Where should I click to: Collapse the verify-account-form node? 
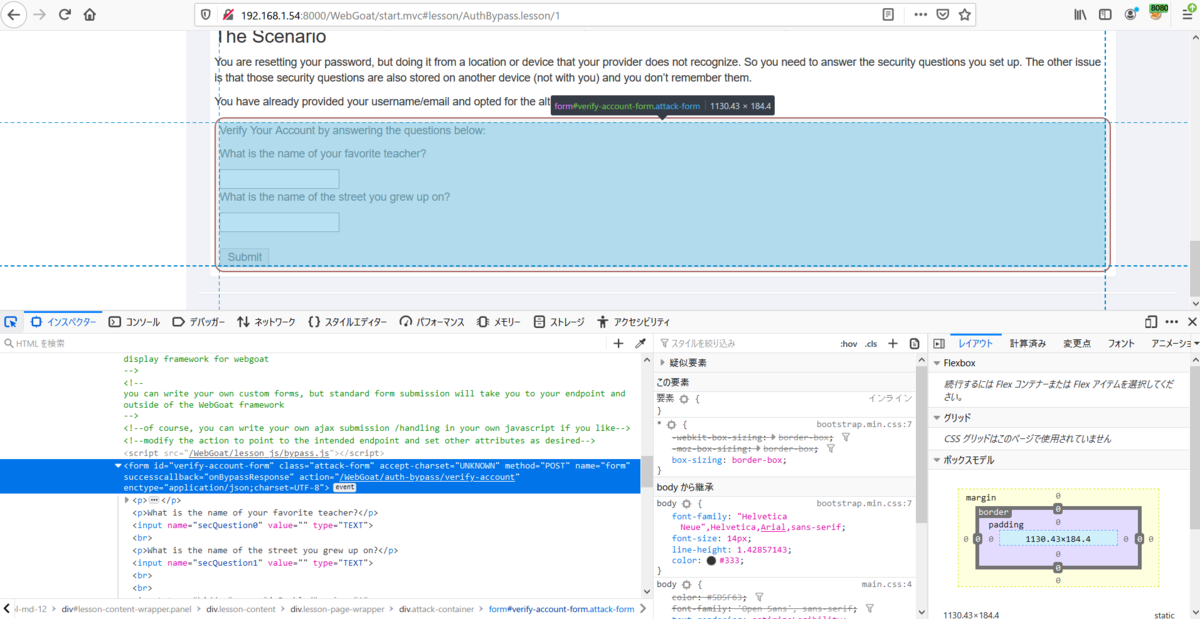pyautogui.click(x=118, y=465)
